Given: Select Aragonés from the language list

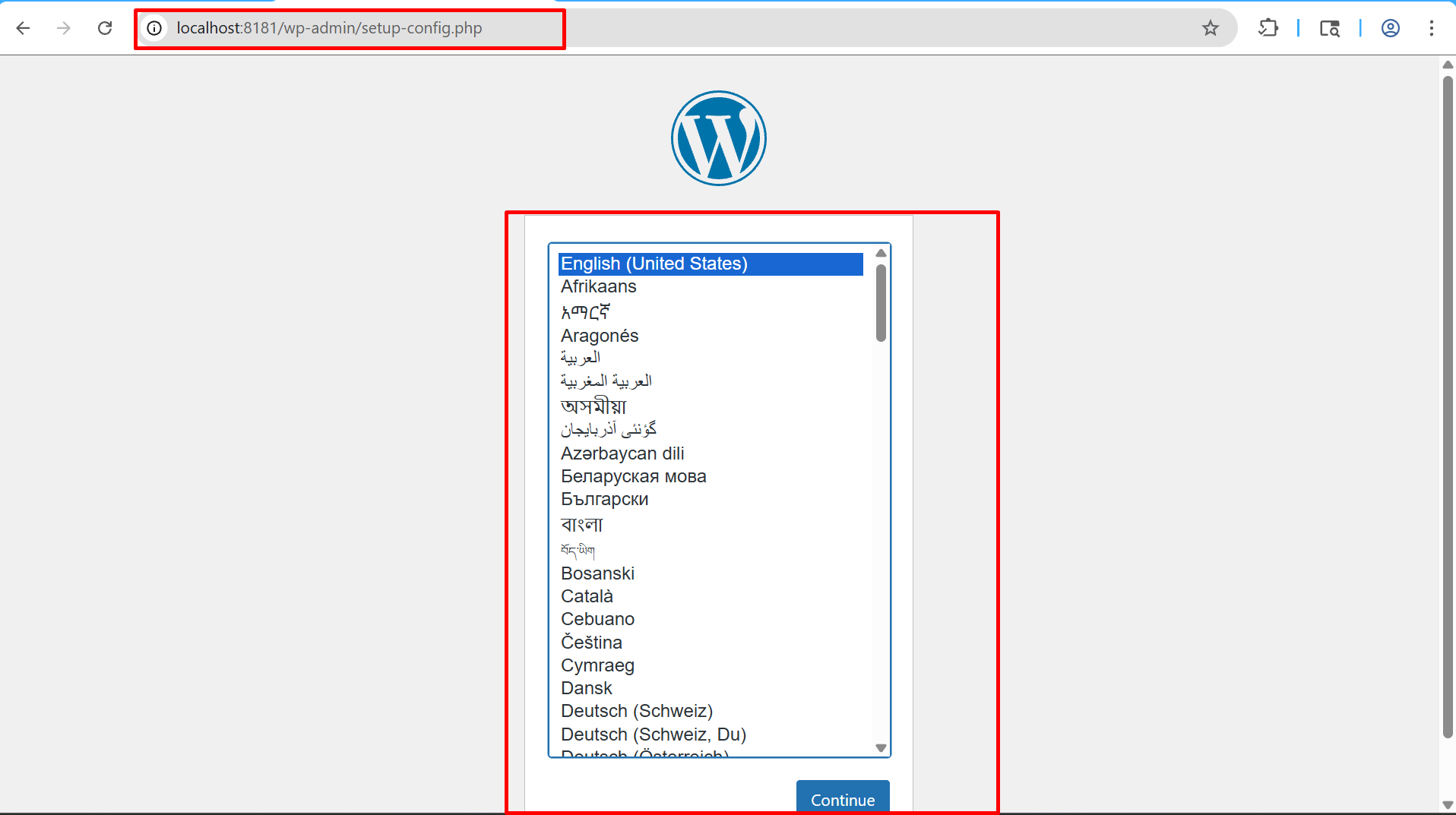Looking at the screenshot, I should (x=711, y=336).
